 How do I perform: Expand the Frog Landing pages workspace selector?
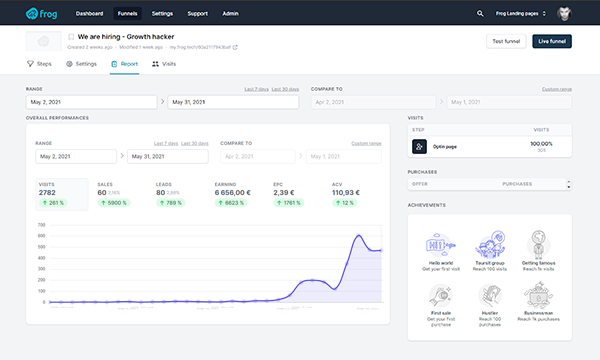click(x=521, y=14)
